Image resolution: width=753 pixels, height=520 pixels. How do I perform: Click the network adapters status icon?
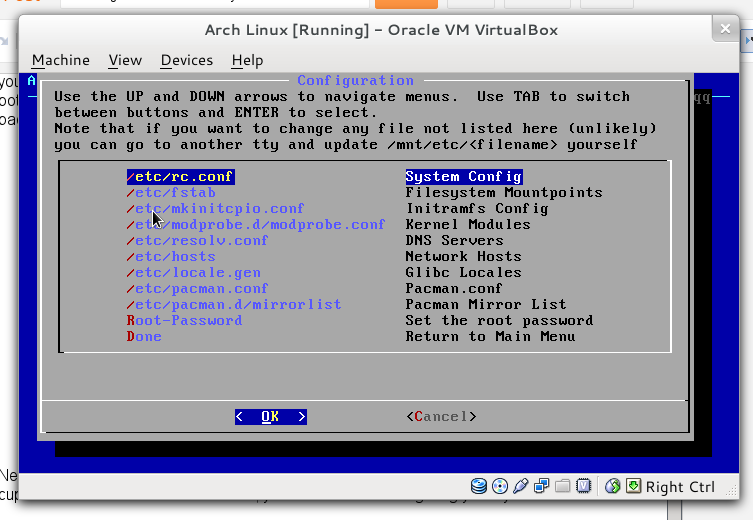tap(541, 486)
